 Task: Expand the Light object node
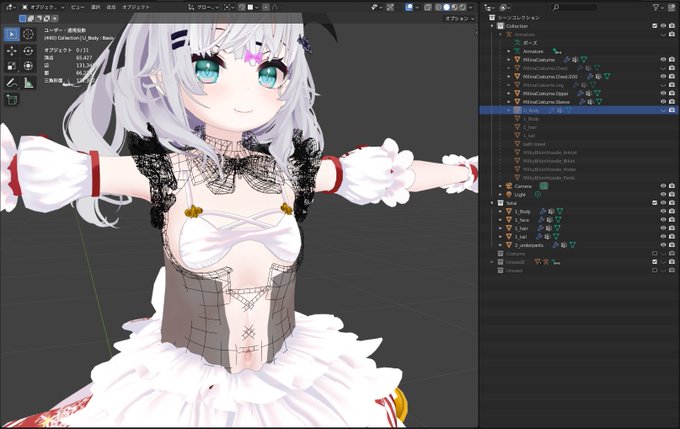tap(500, 195)
